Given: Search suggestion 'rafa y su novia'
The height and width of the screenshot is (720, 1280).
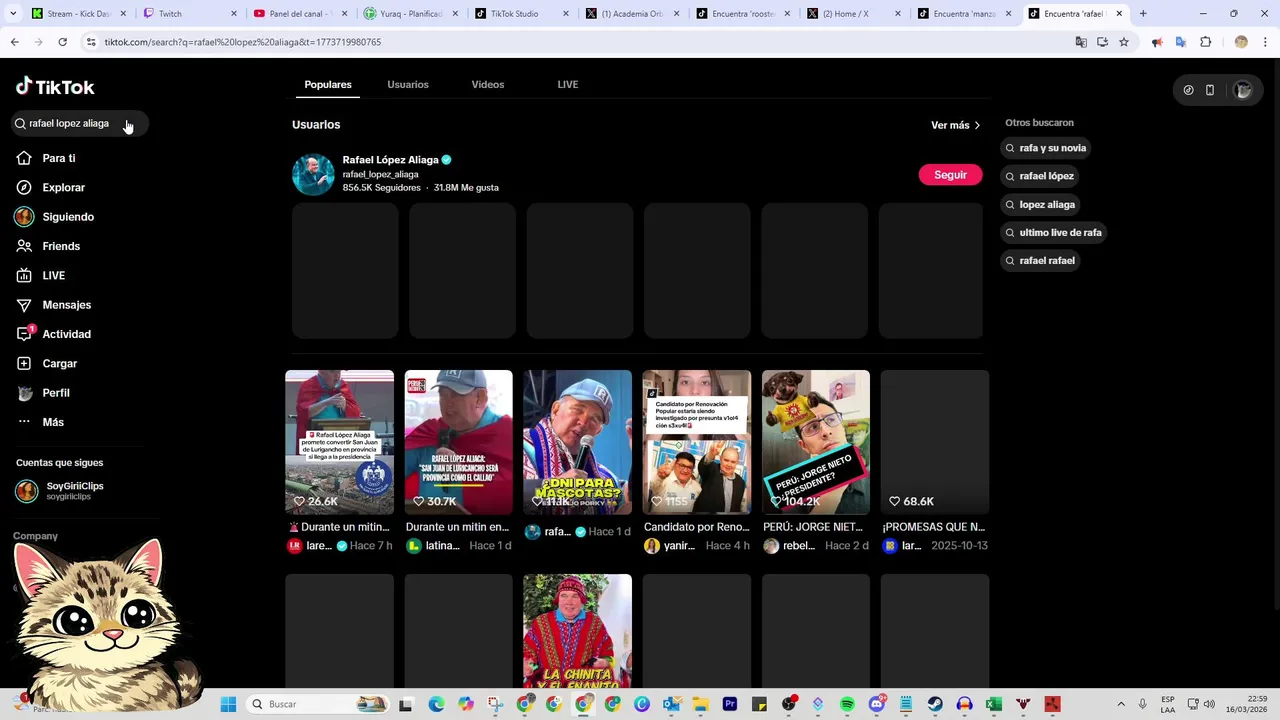Looking at the screenshot, I should coord(1046,148).
